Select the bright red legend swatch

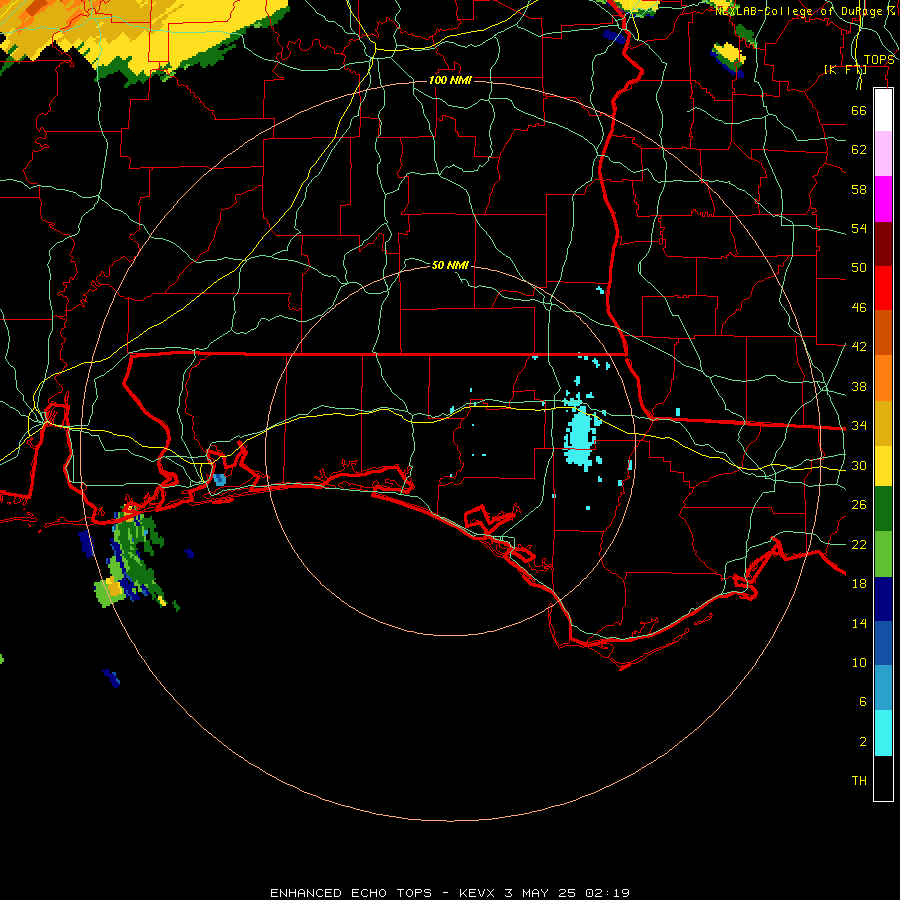pos(883,288)
